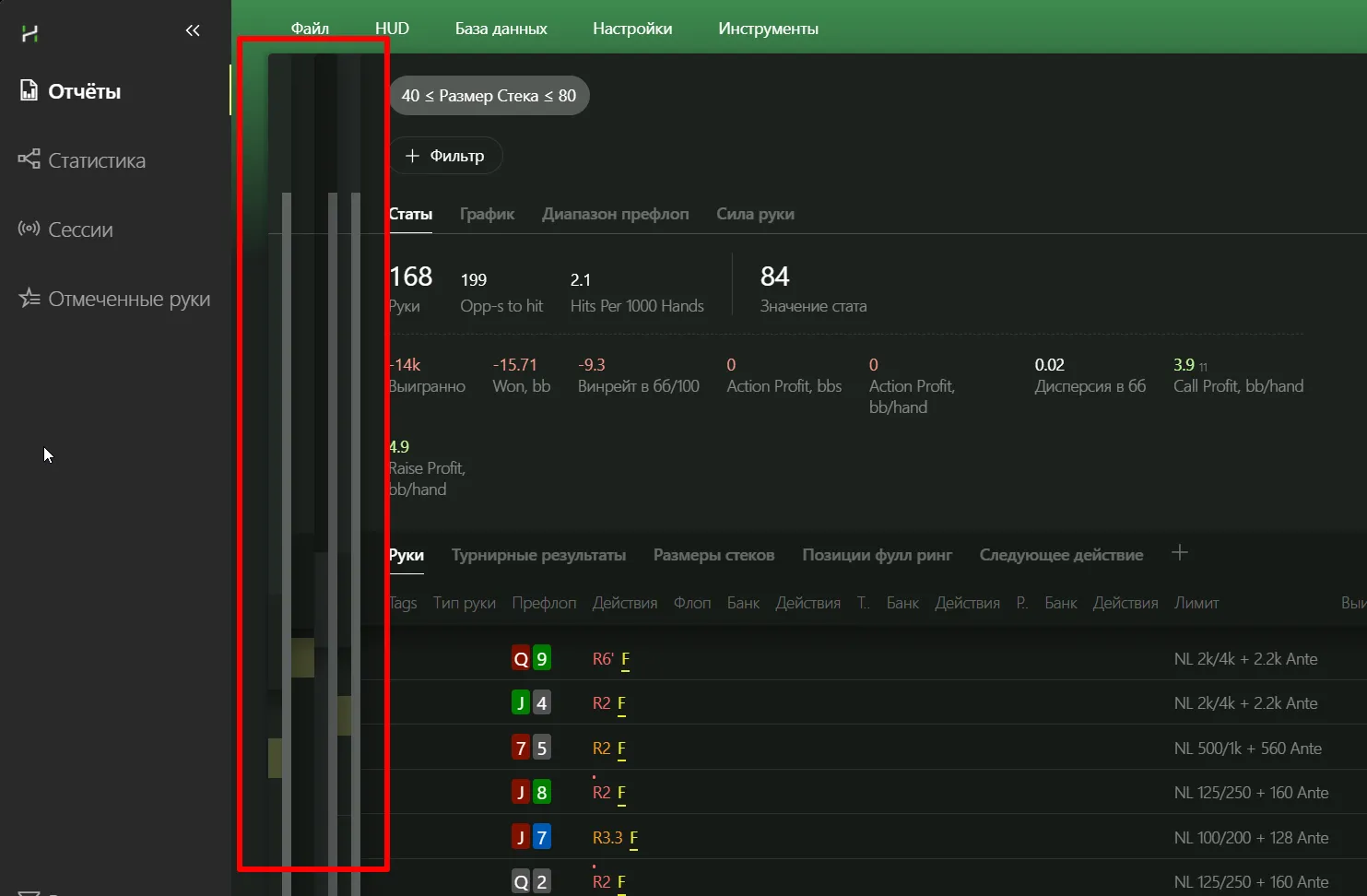This screenshot has width=1367, height=896.
Task: Open the Файл menu
Action: coord(310,29)
